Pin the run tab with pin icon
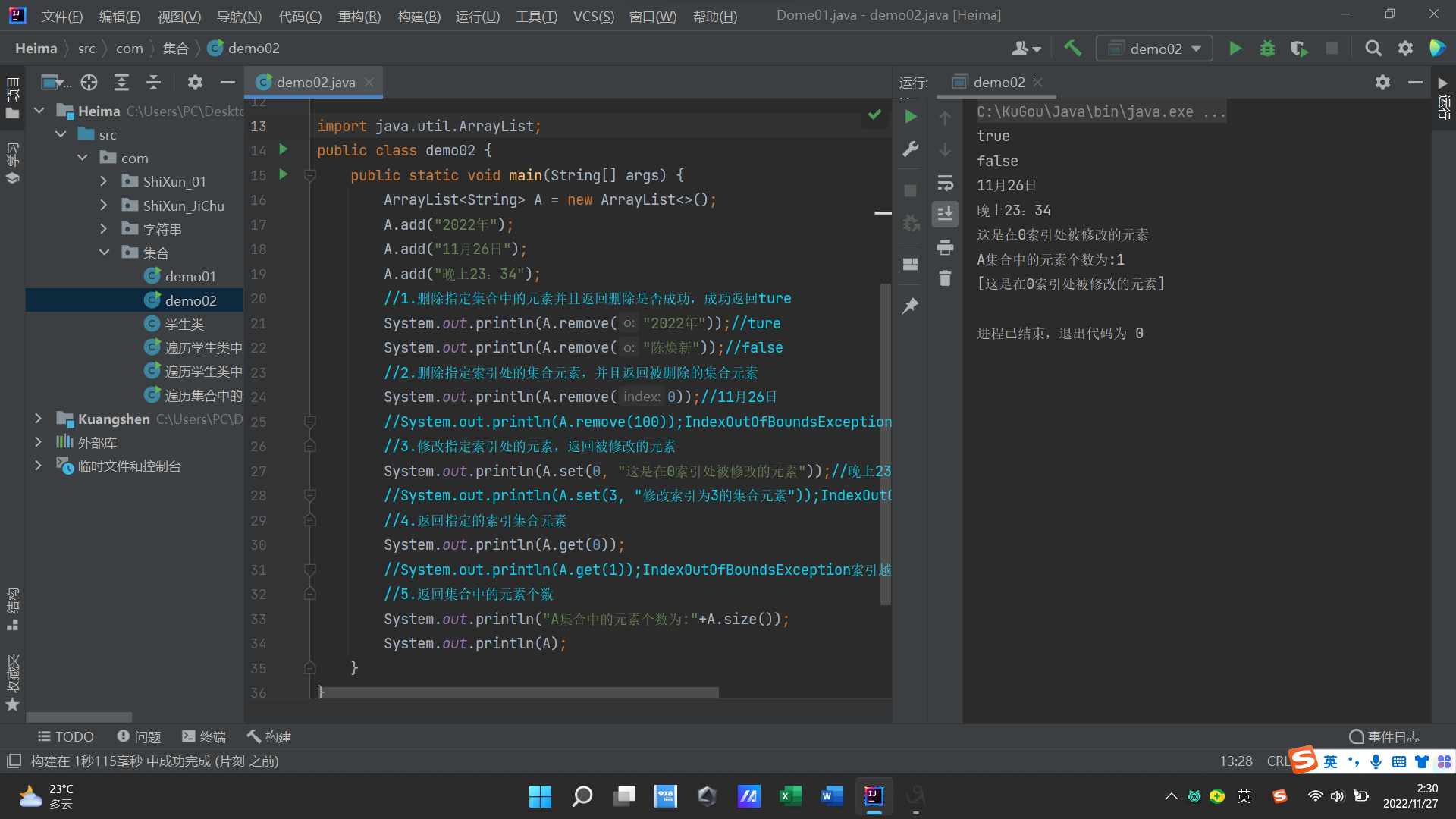The image size is (1456, 819). click(x=911, y=306)
